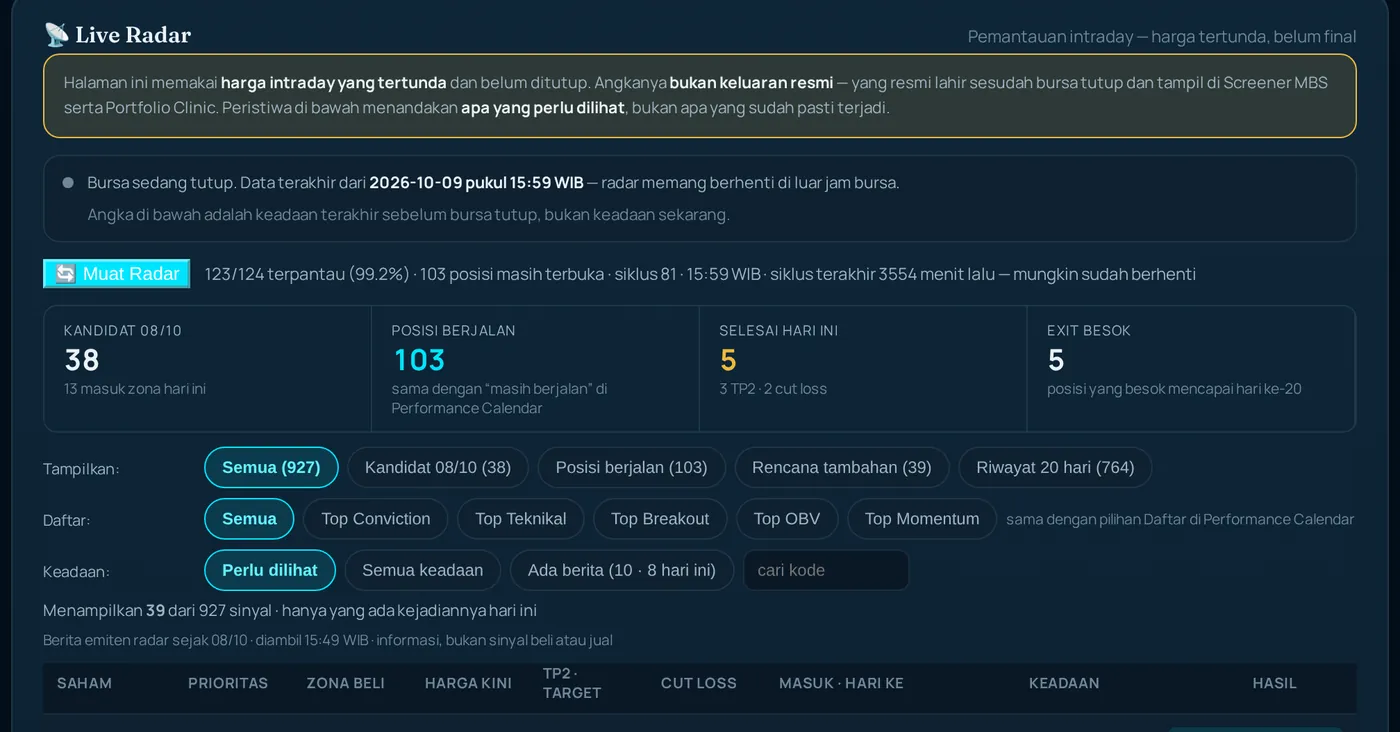The width and height of the screenshot is (1400, 732).
Task: Open the Posisi Berjalan 103 card
Action: [535, 369]
